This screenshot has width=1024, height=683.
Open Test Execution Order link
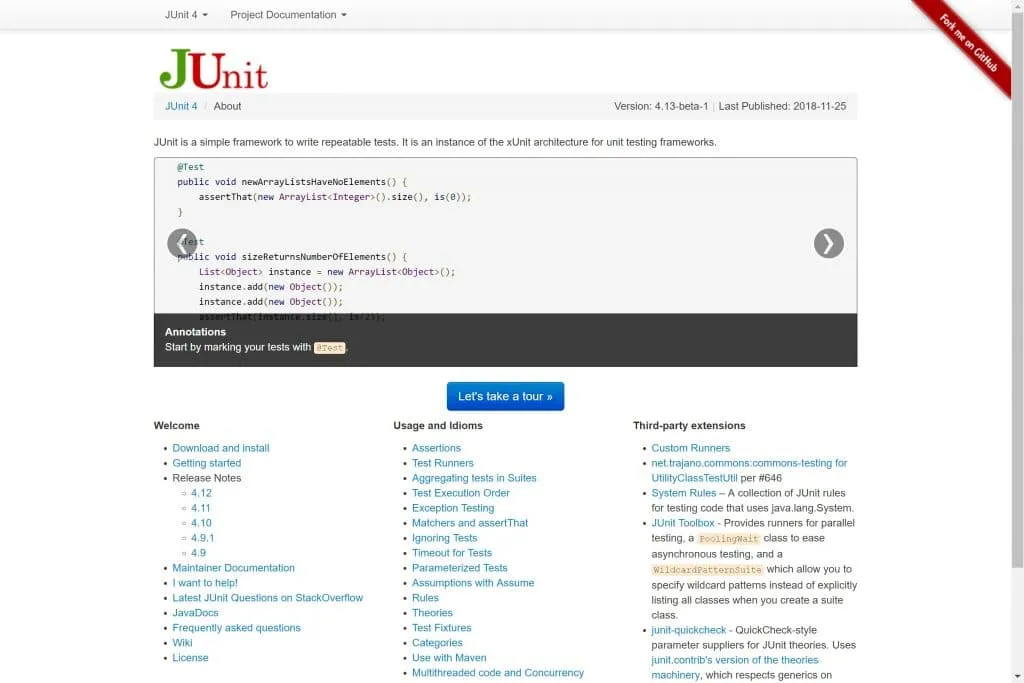(x=460, y=493)
